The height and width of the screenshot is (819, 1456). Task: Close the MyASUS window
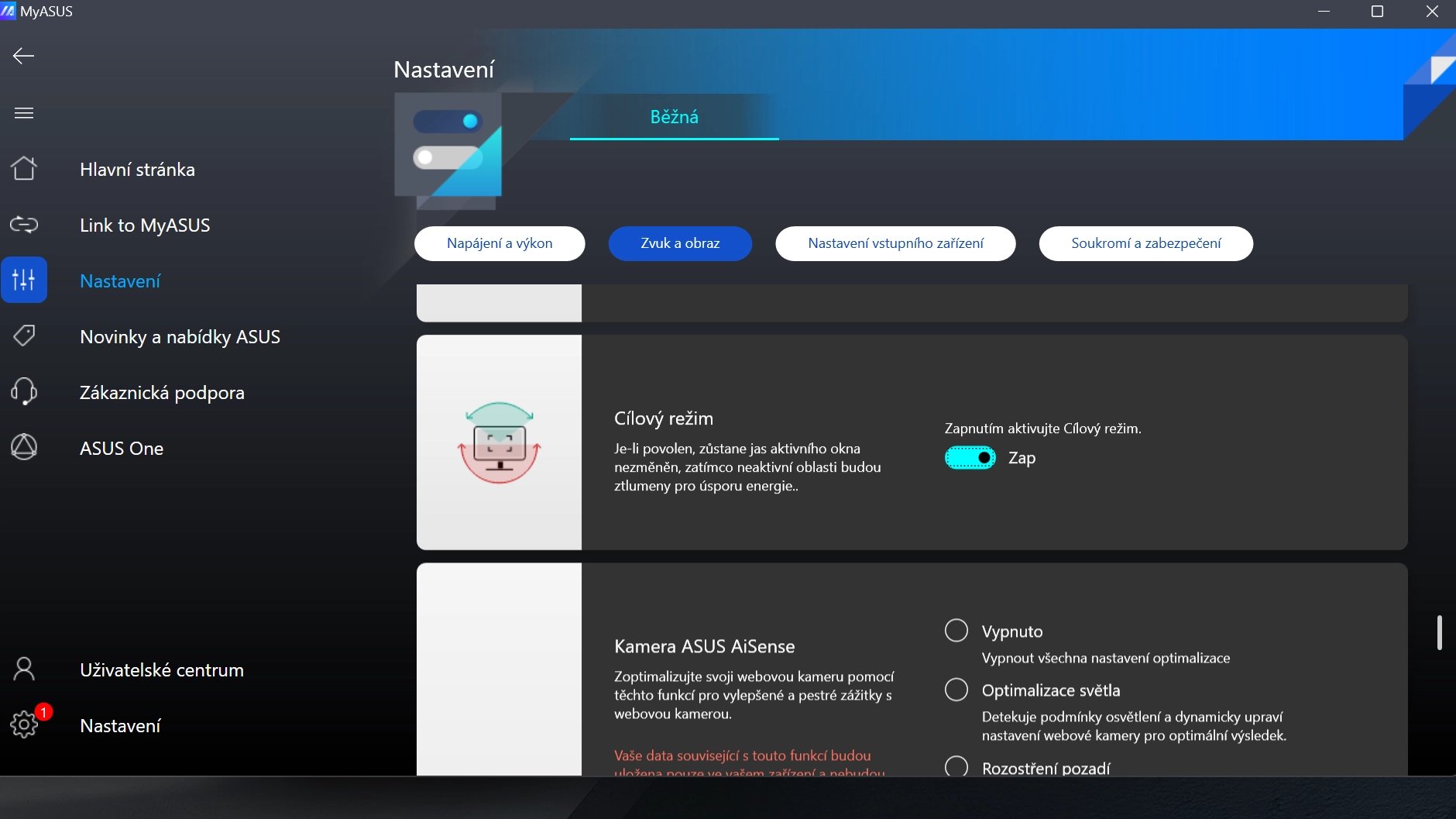(1432, 12)
